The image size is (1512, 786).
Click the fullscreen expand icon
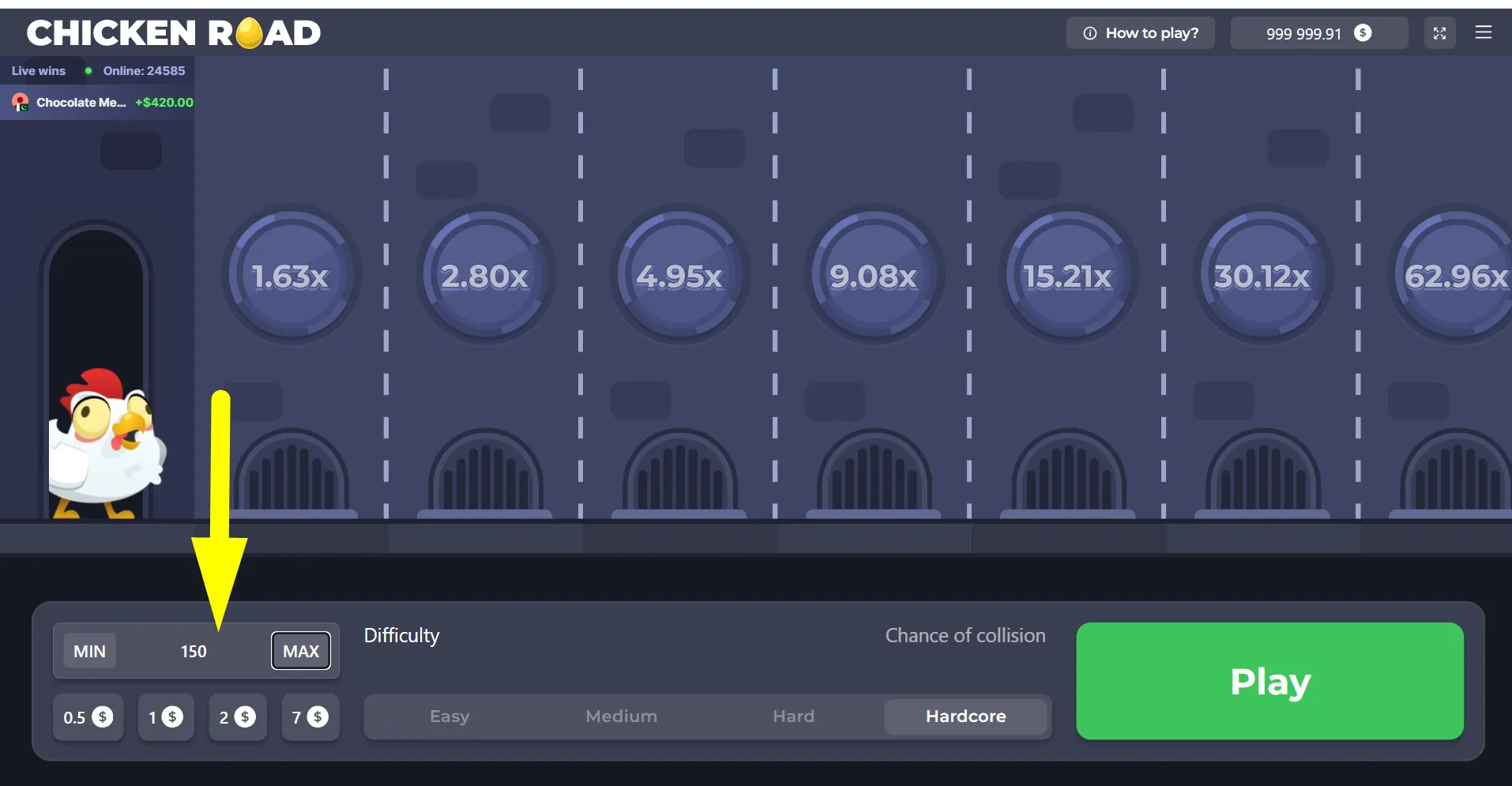1439,33
